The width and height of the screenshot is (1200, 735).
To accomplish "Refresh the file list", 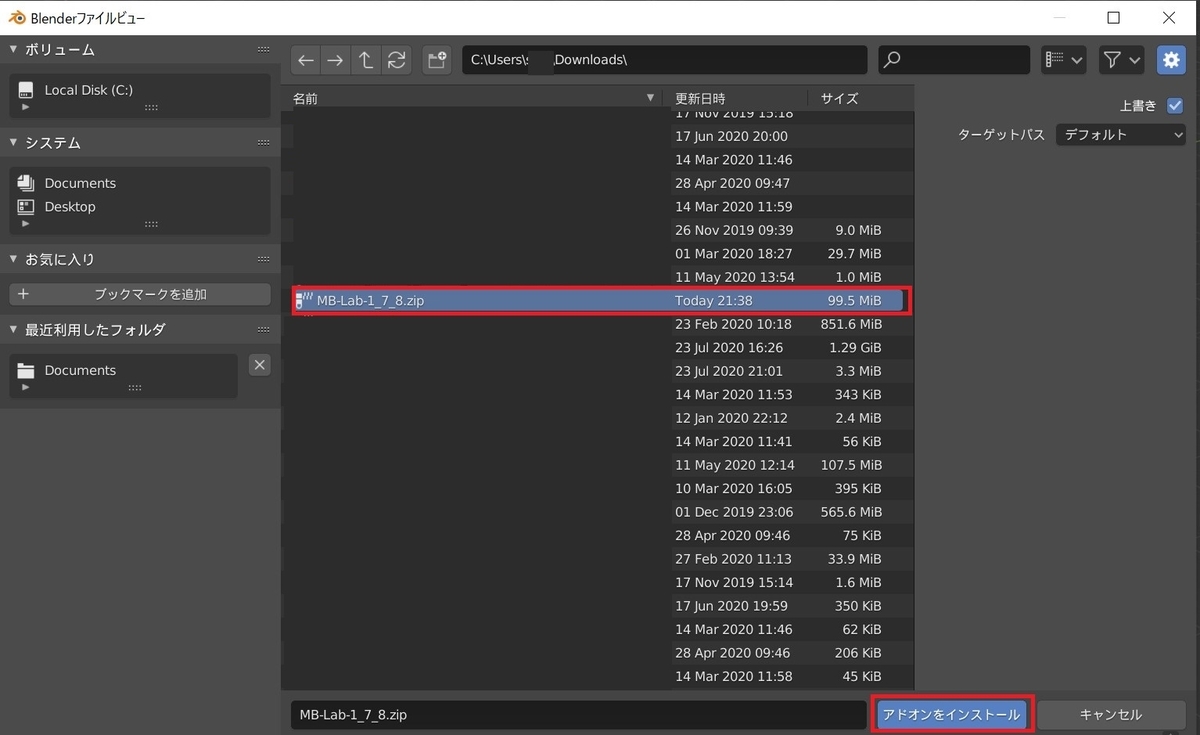I will (x=397, y=60).
